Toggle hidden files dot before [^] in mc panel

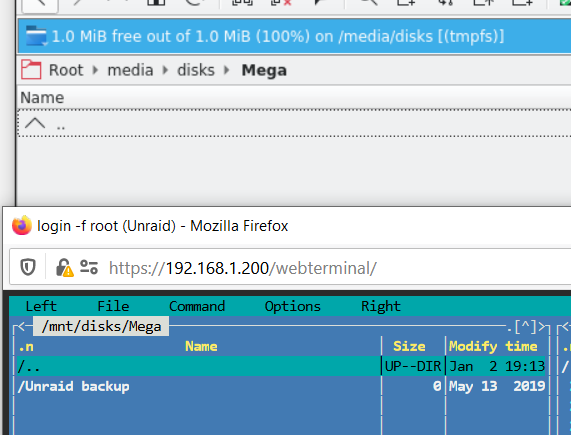click(509, 330)
